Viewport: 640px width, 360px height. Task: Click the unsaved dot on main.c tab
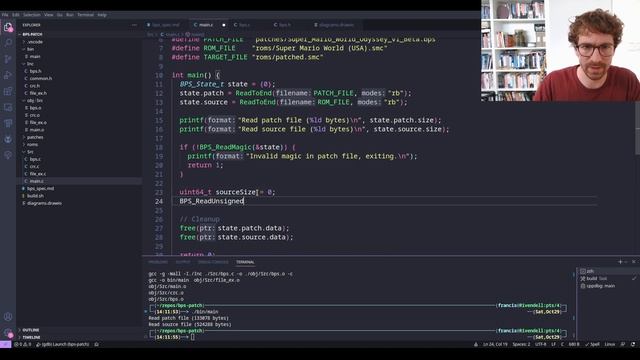[224, 25]
